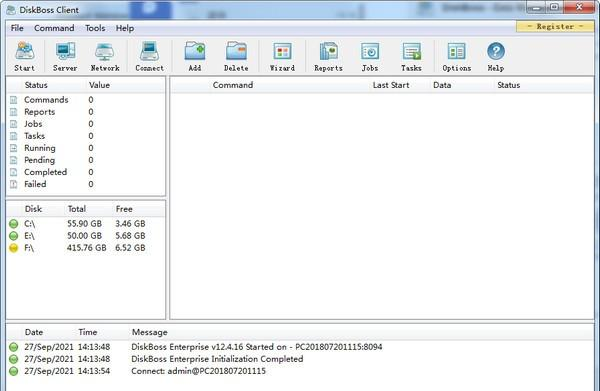This screenshot has height=391, width=600.
Task: Select the 'C:\' disk entry
Action: click(x=29, y=224)
